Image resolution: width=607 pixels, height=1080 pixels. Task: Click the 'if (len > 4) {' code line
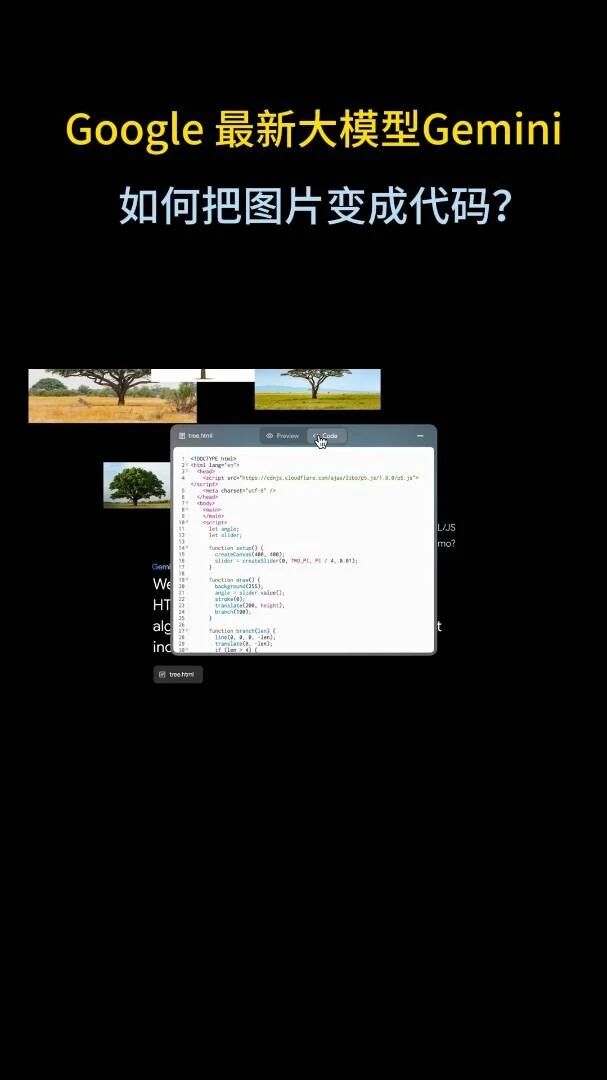pyautogui.click(x=236, y=650)
